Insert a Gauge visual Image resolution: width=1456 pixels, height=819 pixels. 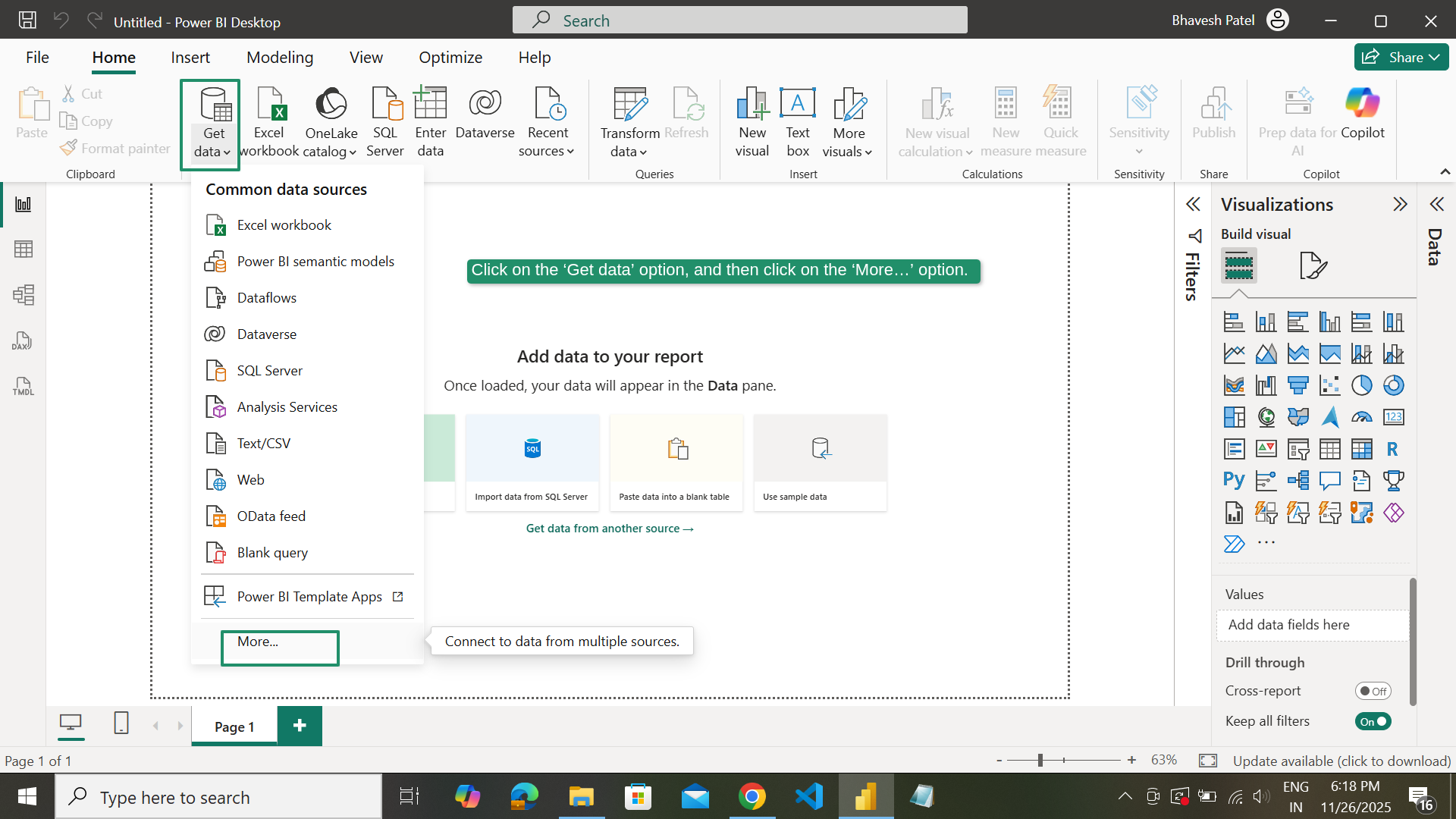click(1362, 417)
